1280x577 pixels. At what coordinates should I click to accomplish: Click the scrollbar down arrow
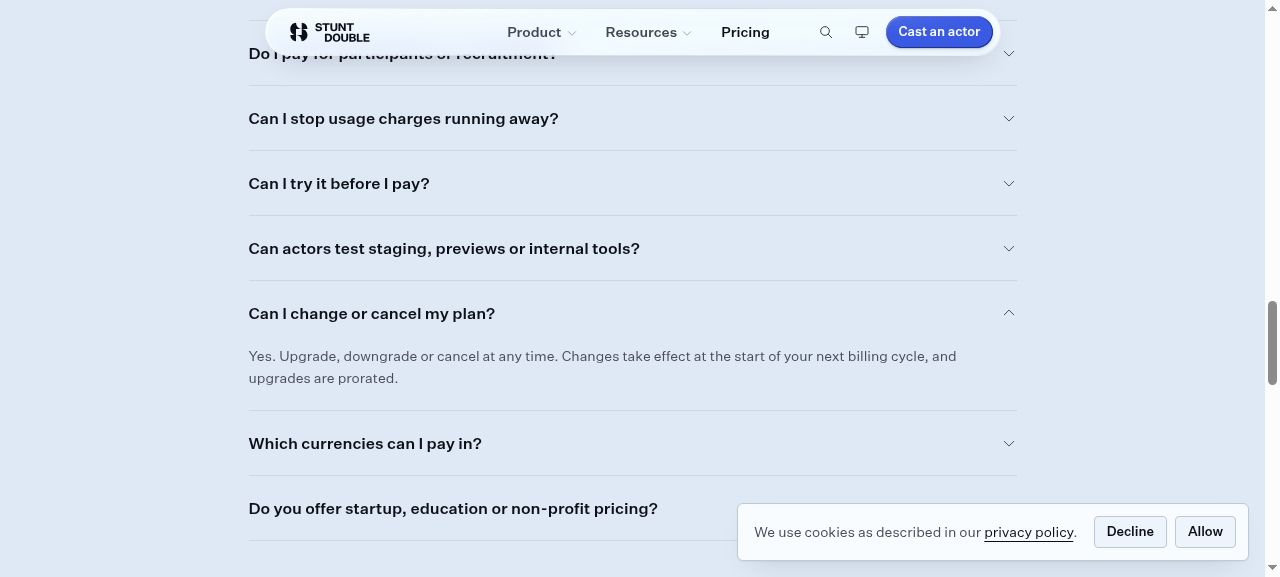pyautogui.click(x=1272, y=569)
